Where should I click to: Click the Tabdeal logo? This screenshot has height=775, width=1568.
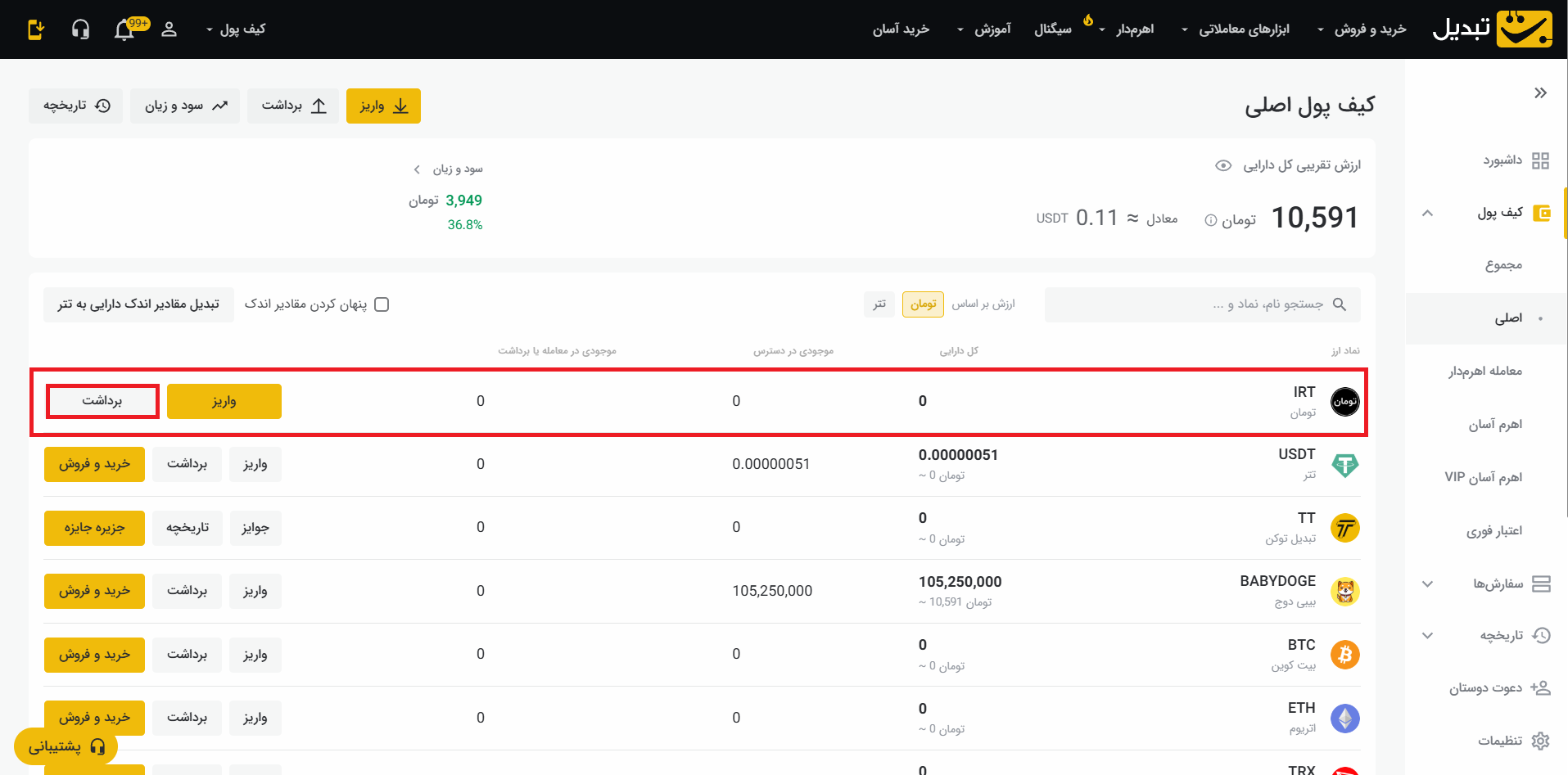[1492, 29]
